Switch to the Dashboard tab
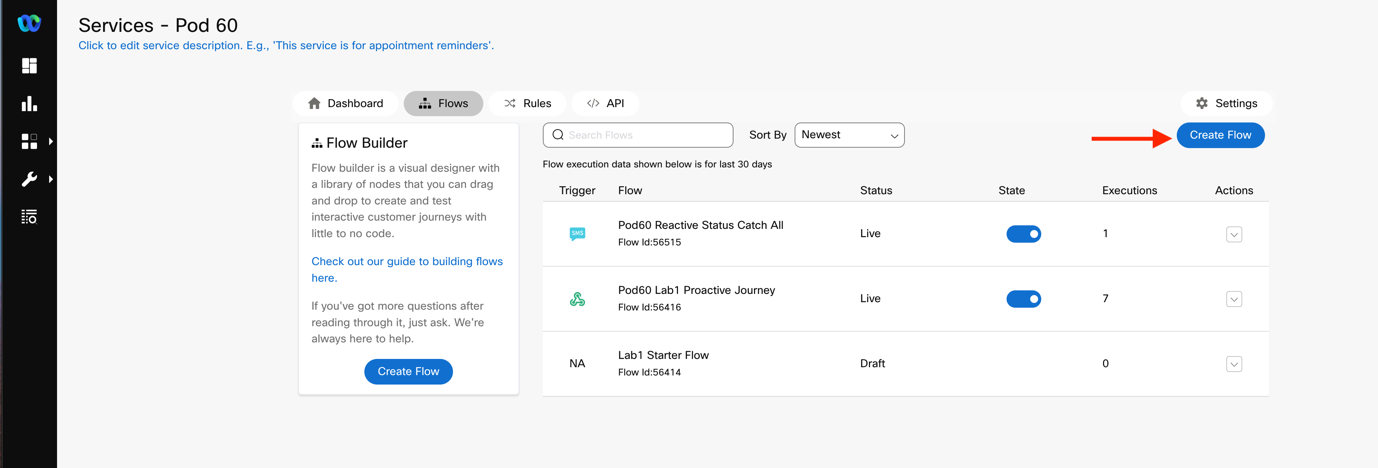Screen dimensions: 1378x468 click(346, 104)
